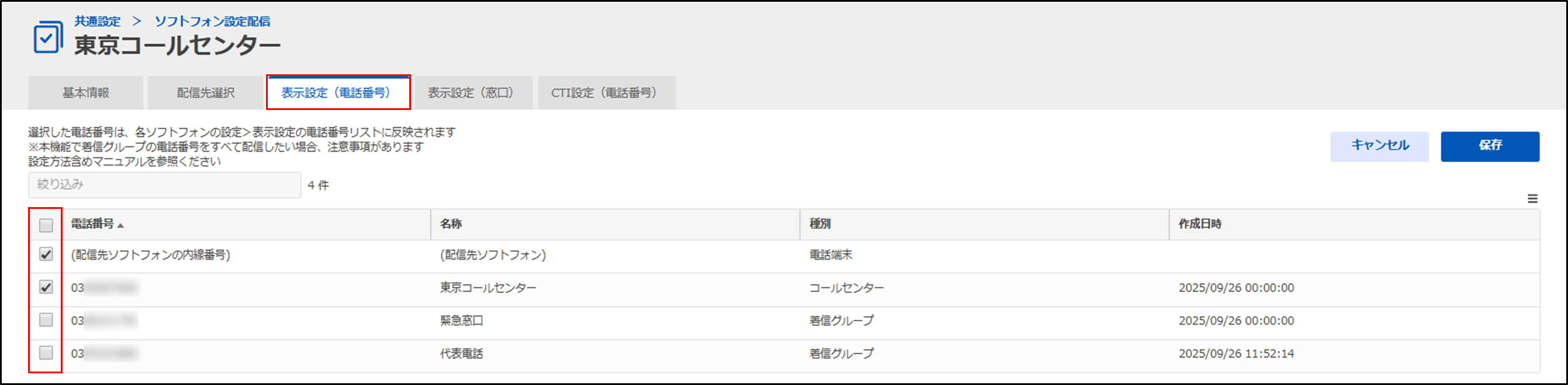Click the キャンセル button
This screenshot has width=1568, height=385.
click(x=1379, y=146)
